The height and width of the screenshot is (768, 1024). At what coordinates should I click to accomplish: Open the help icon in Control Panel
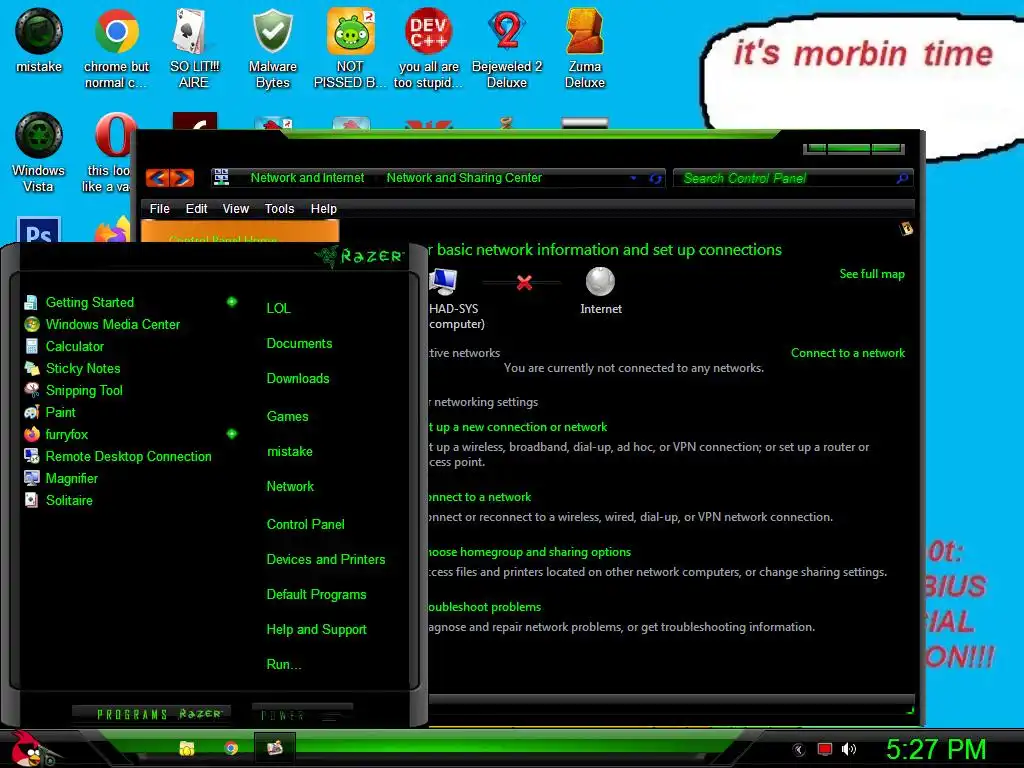click(x=906, y=229)
